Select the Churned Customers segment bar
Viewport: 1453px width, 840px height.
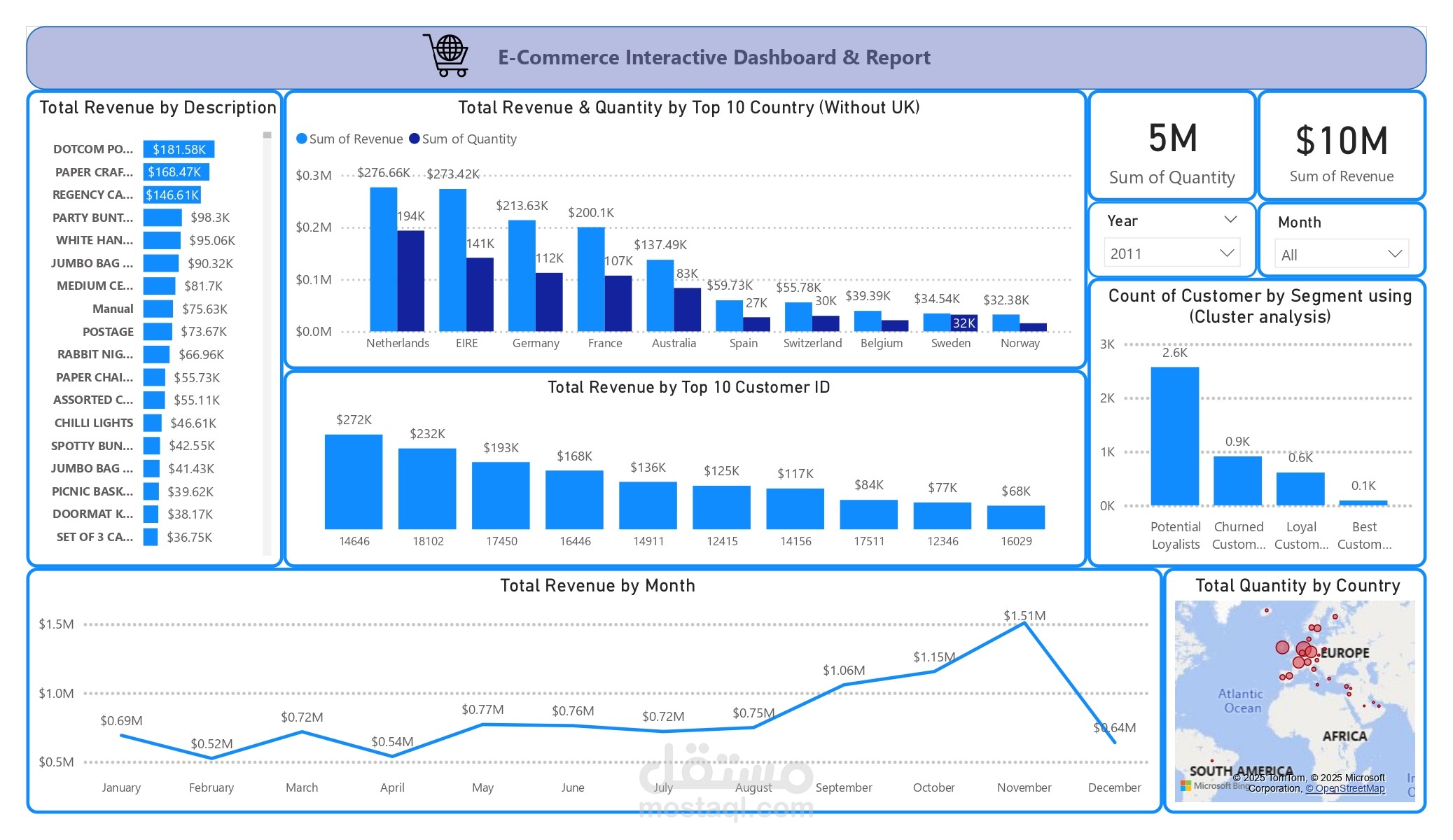point(1237,481)
